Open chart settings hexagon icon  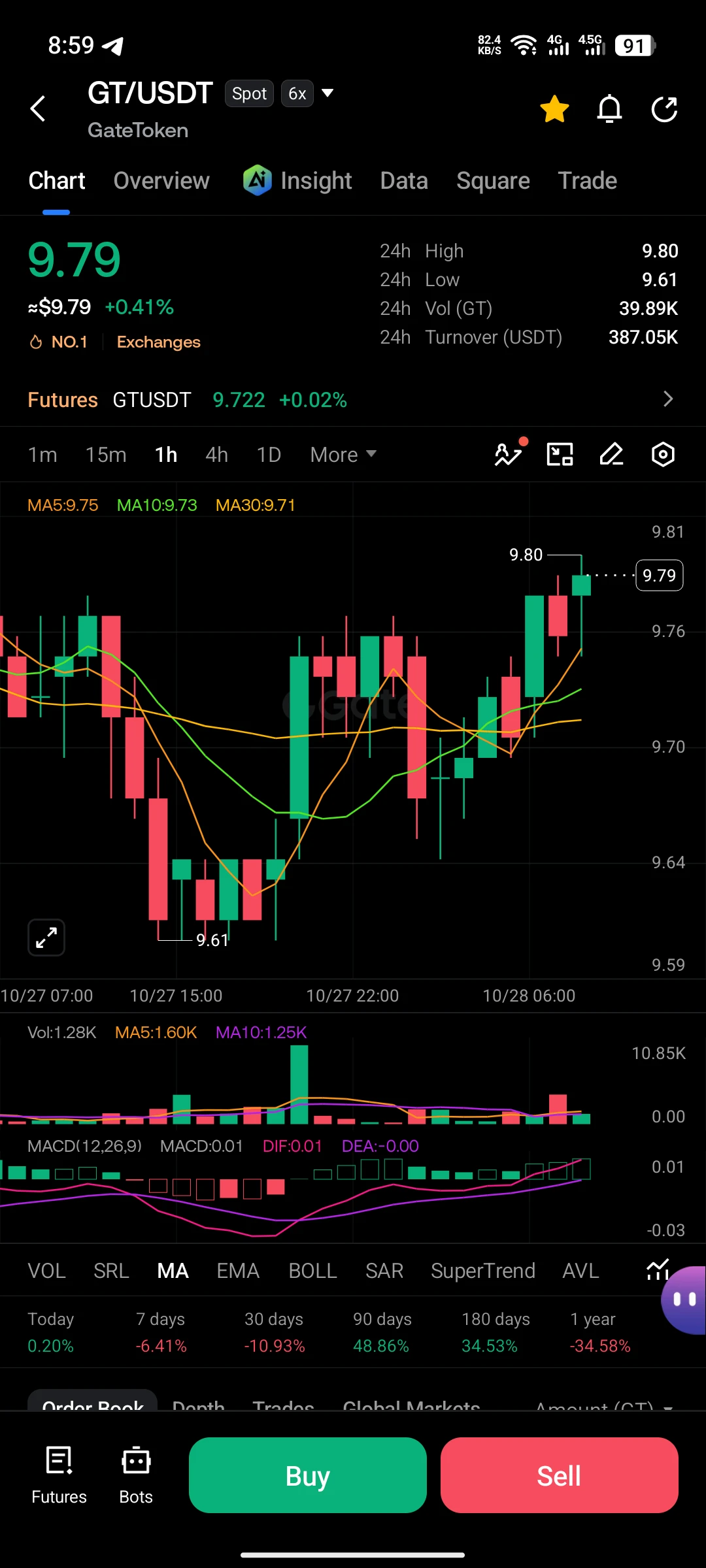[663, 454]
